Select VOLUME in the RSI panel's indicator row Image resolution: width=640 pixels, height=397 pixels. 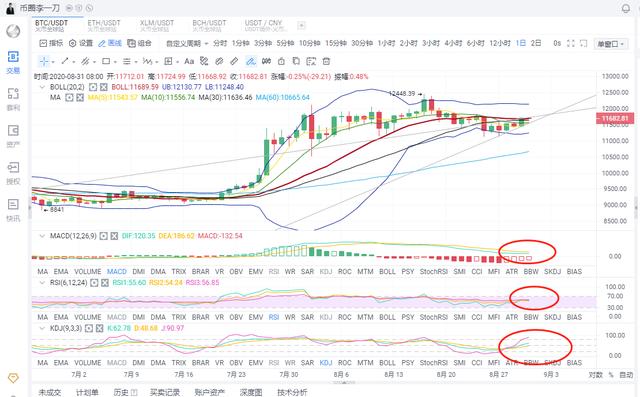coord(88,317)
